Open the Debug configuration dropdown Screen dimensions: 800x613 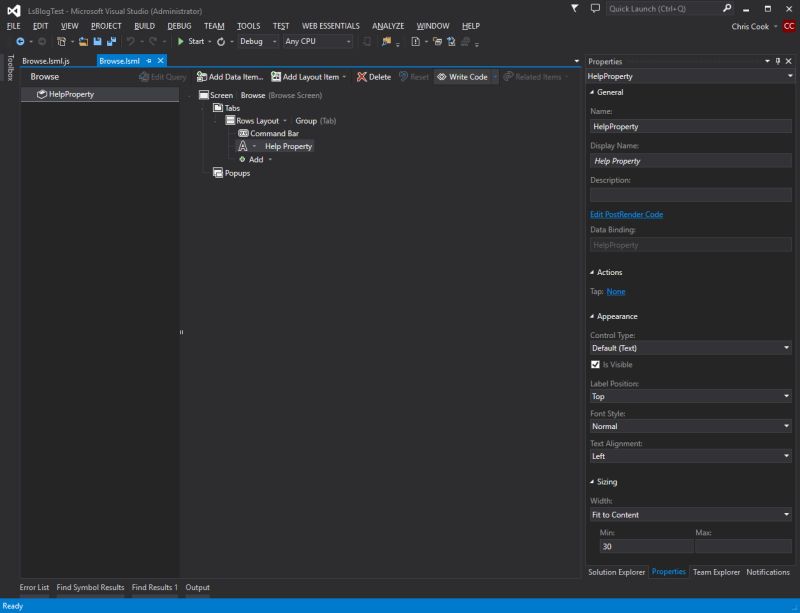[258, 41]
